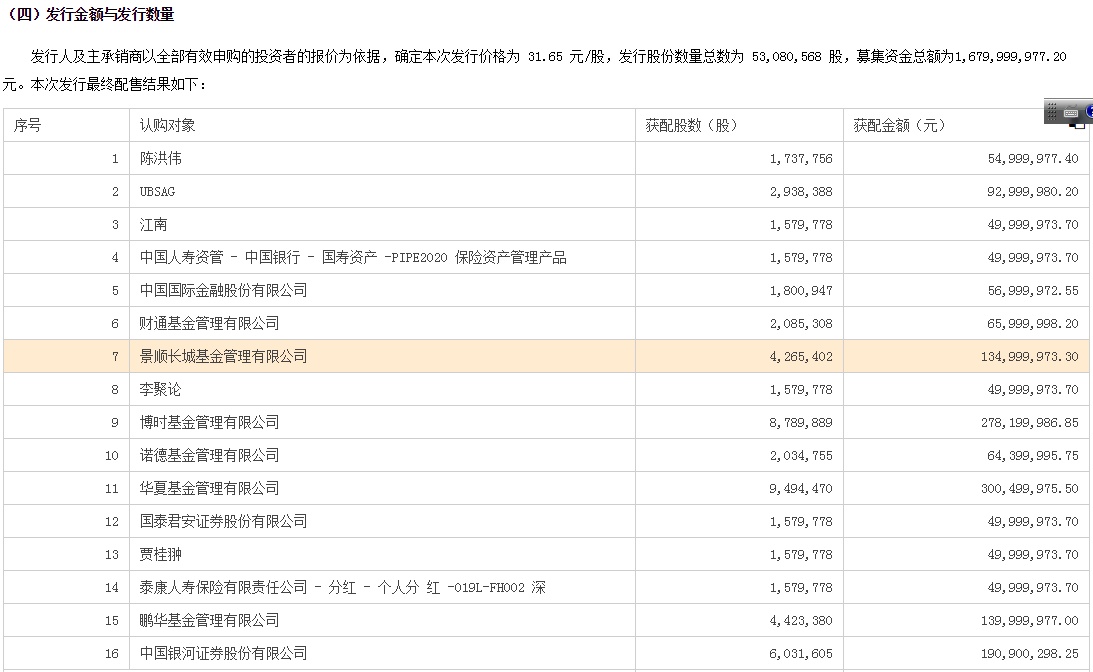Click the amount 300,499,975.50

[x=1030, y=489]
